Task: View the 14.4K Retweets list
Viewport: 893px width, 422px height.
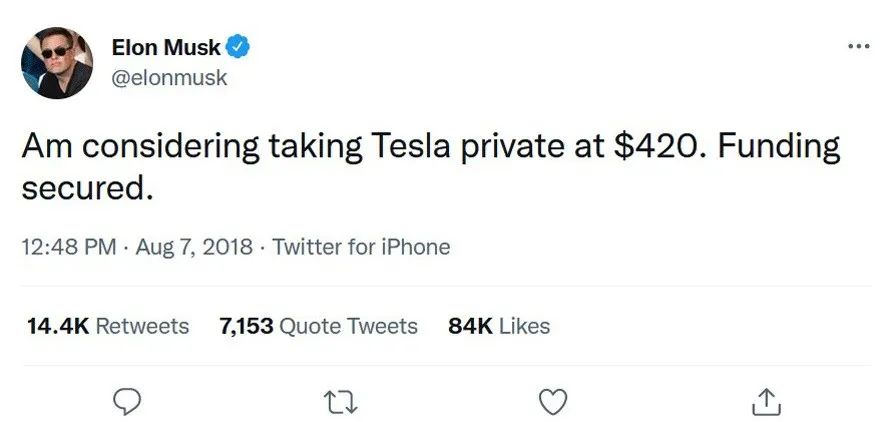Action: point(108,326)
